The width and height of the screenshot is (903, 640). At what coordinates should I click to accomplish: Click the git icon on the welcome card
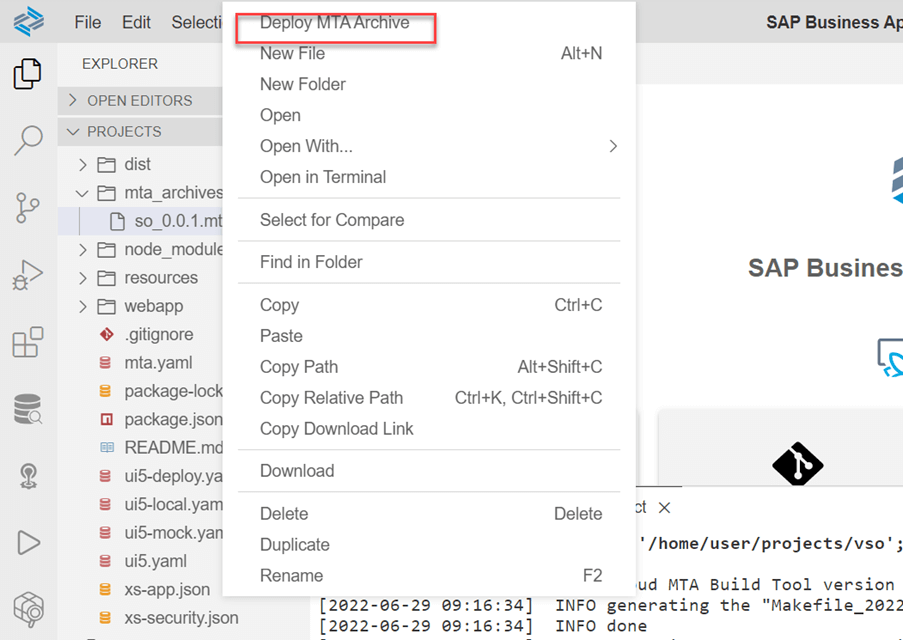point(798,464)
